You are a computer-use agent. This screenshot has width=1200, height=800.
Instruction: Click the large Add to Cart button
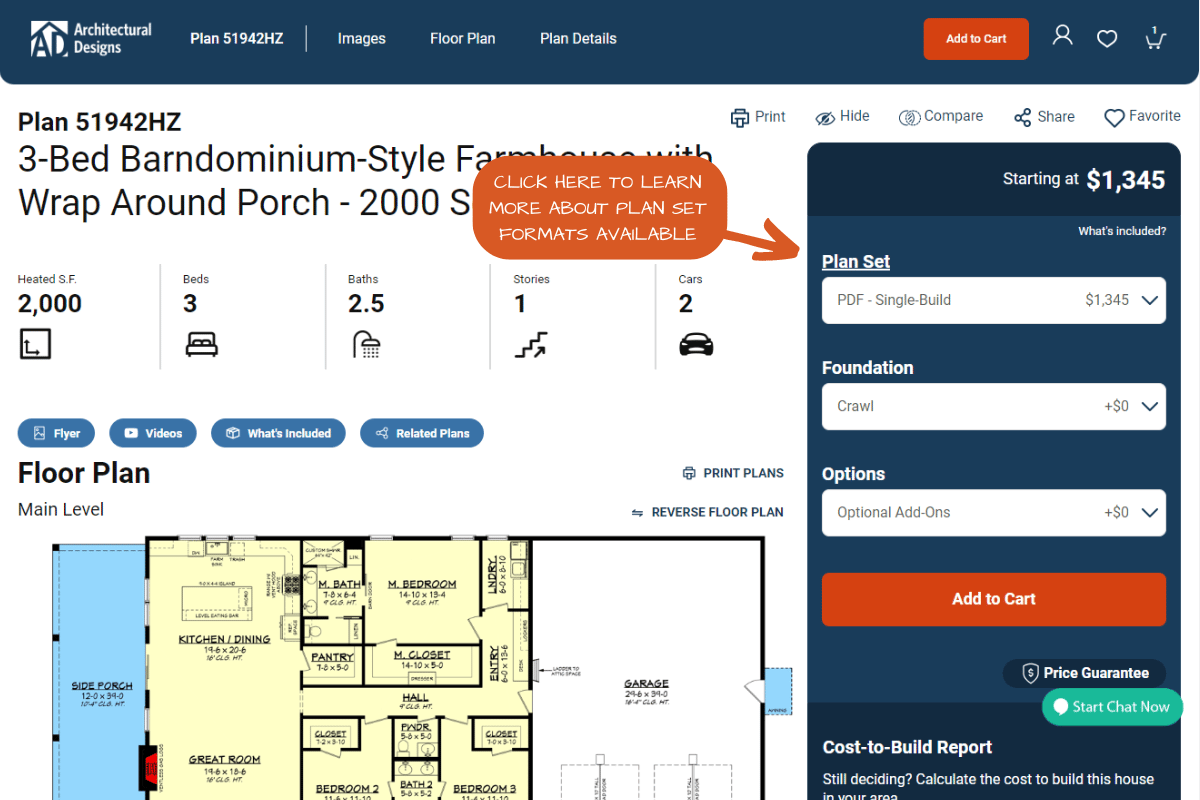point(994,599)
